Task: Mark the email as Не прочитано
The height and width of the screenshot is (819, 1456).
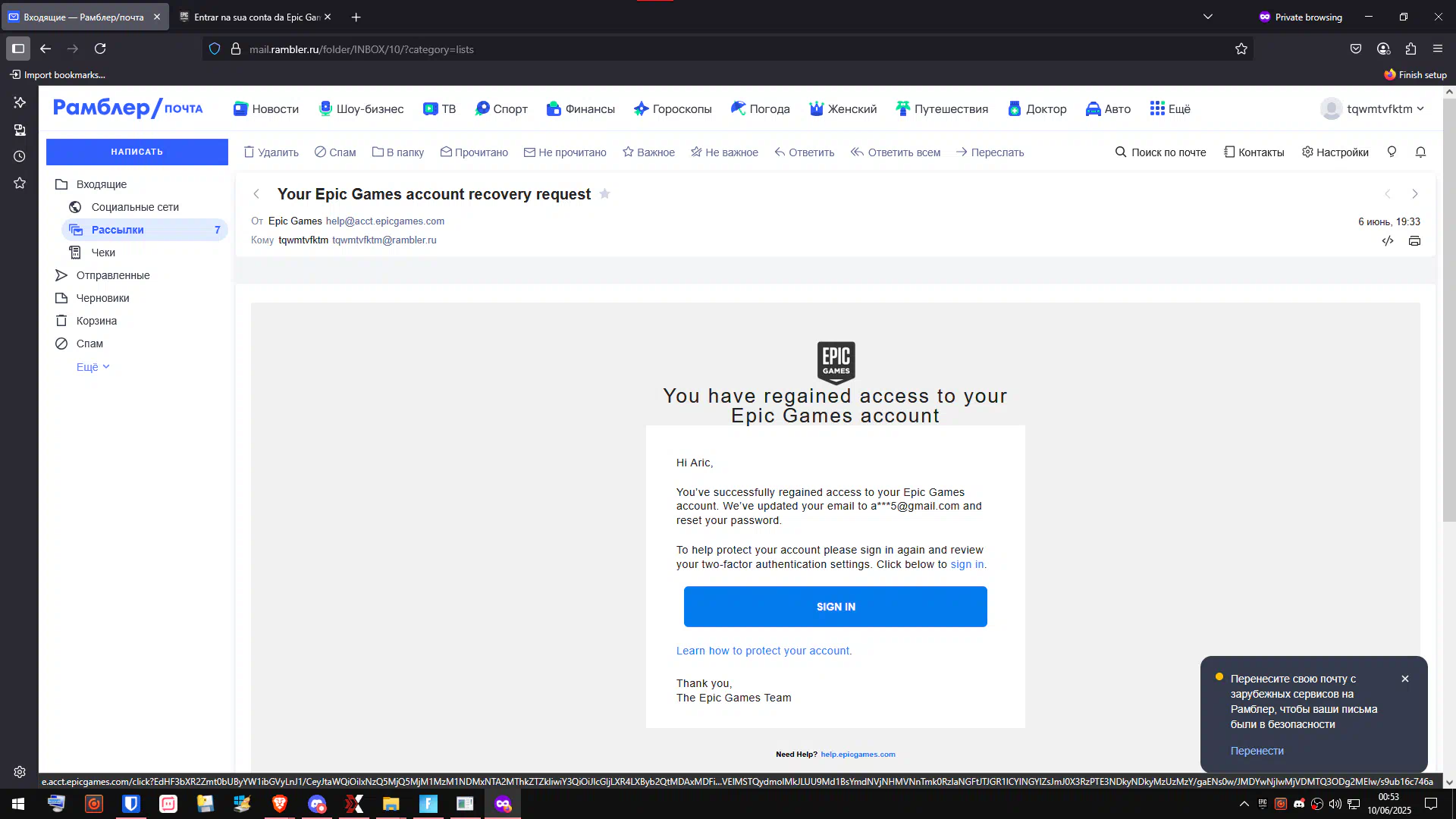Action: [565, 152]
